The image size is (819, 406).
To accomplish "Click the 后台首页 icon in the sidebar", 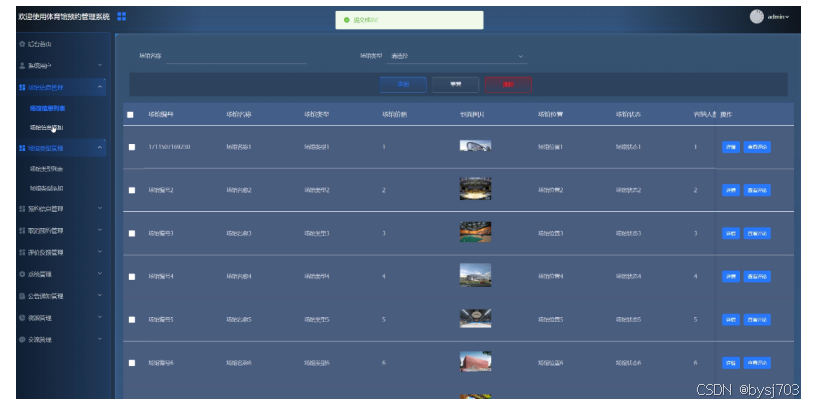I will [22, 44].
